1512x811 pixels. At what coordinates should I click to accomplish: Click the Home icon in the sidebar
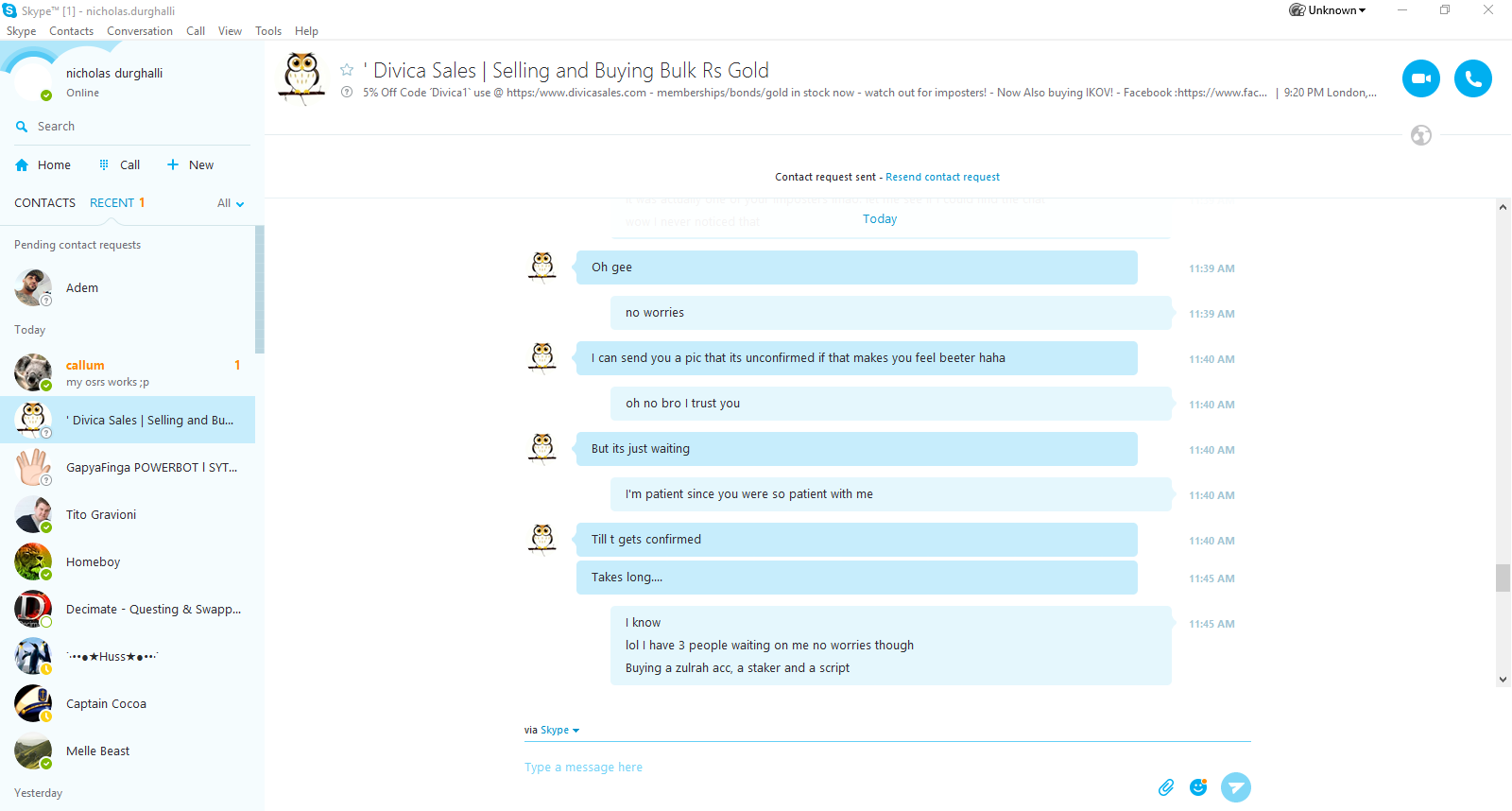pos(22,165)
